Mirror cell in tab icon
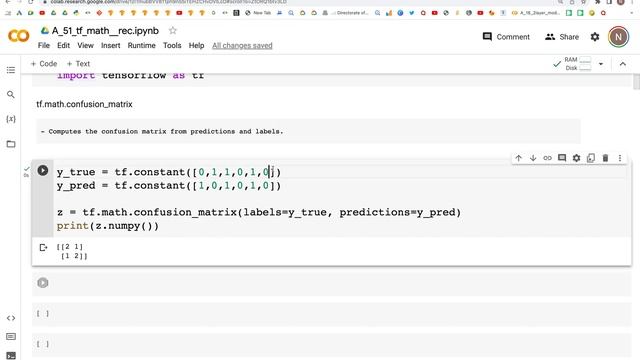 591,158
